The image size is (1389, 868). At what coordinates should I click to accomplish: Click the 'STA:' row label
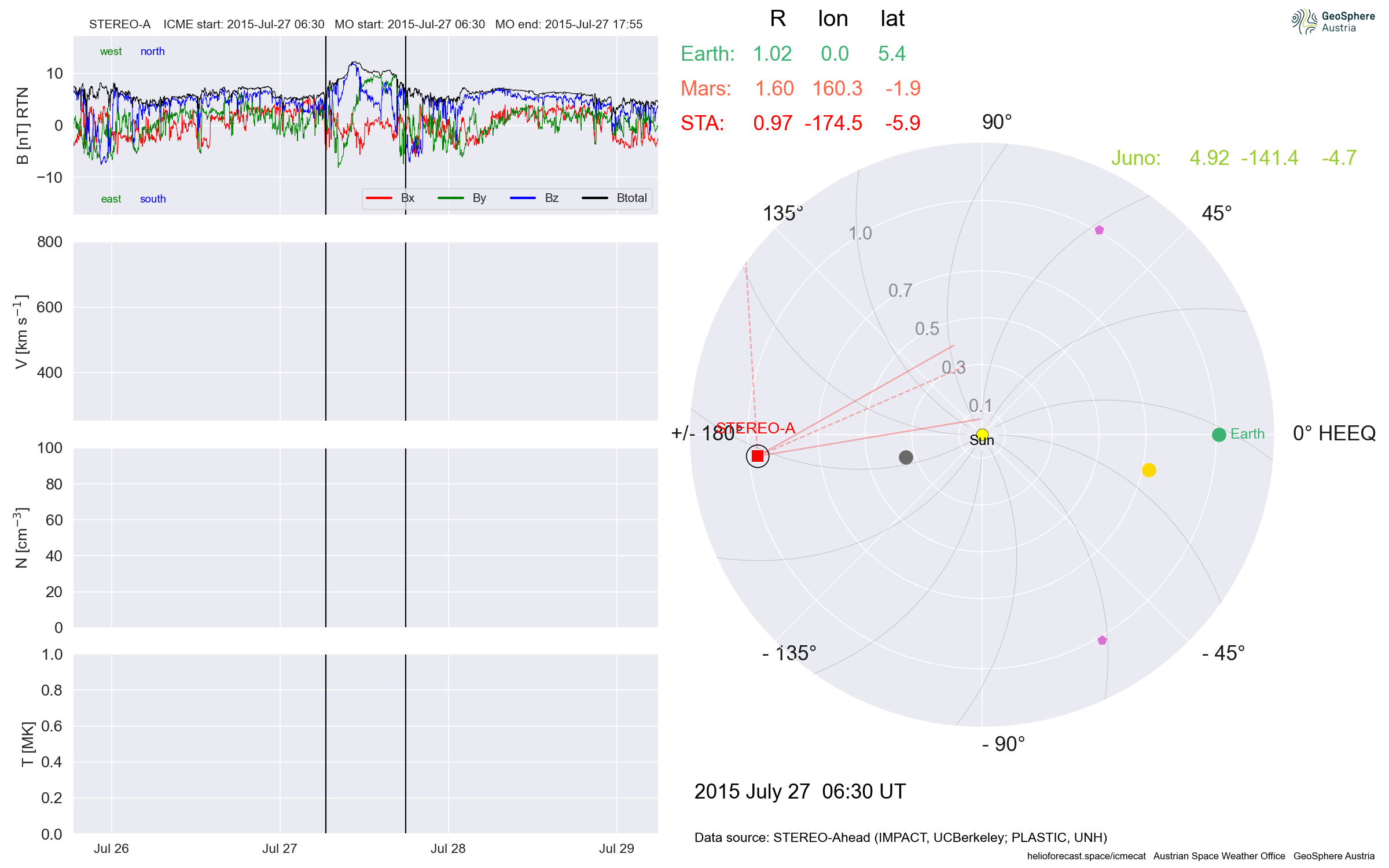coord(702,123)
